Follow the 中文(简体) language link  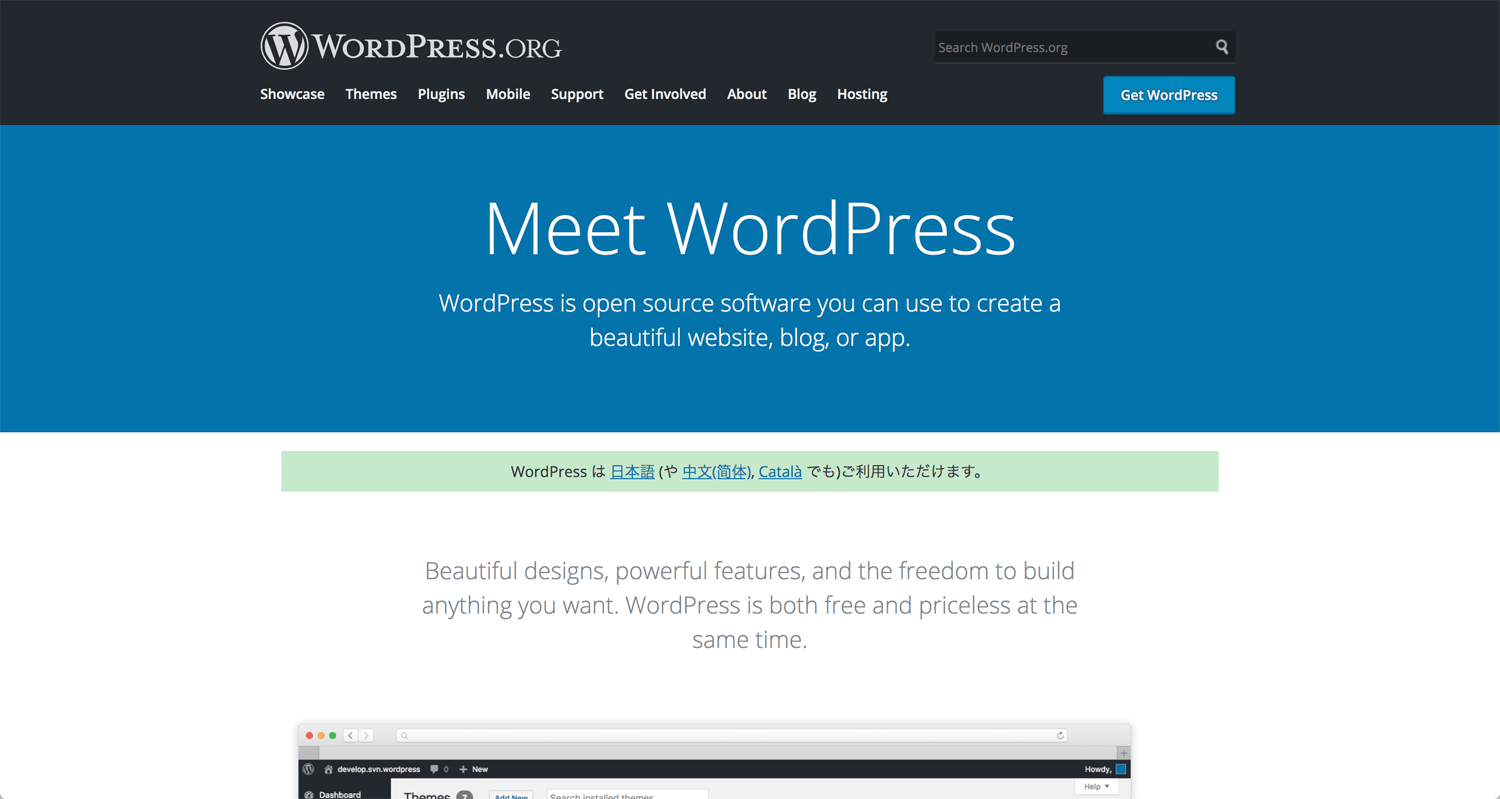716,472
